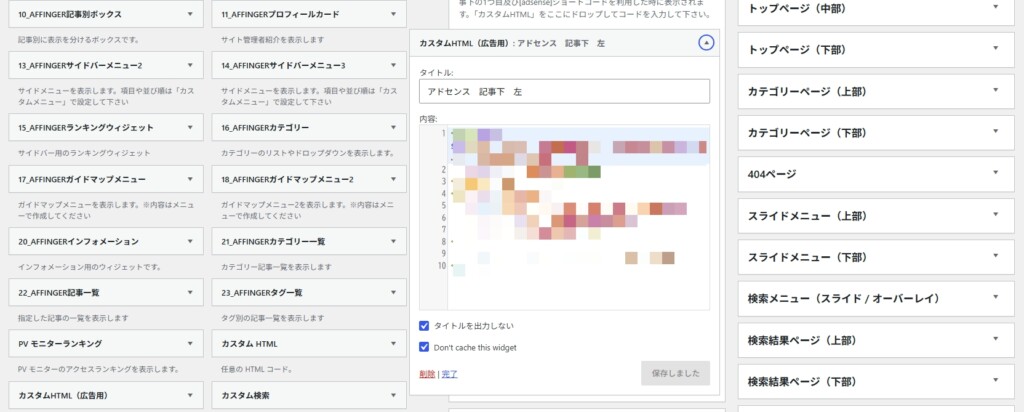The height and width of the screenshot is (412, 1024).
Task: Click the 記事別に表示を分けるボックスです description
Action: point(78,40)
